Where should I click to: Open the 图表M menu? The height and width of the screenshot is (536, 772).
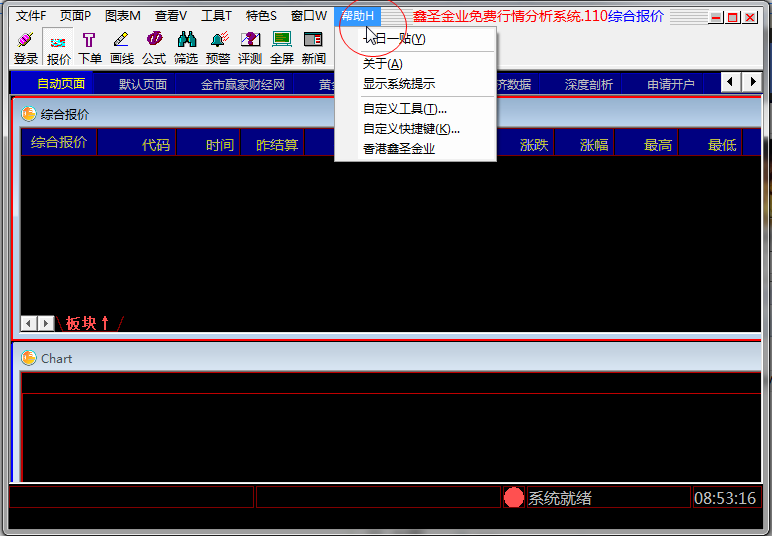tap(123, 16)
